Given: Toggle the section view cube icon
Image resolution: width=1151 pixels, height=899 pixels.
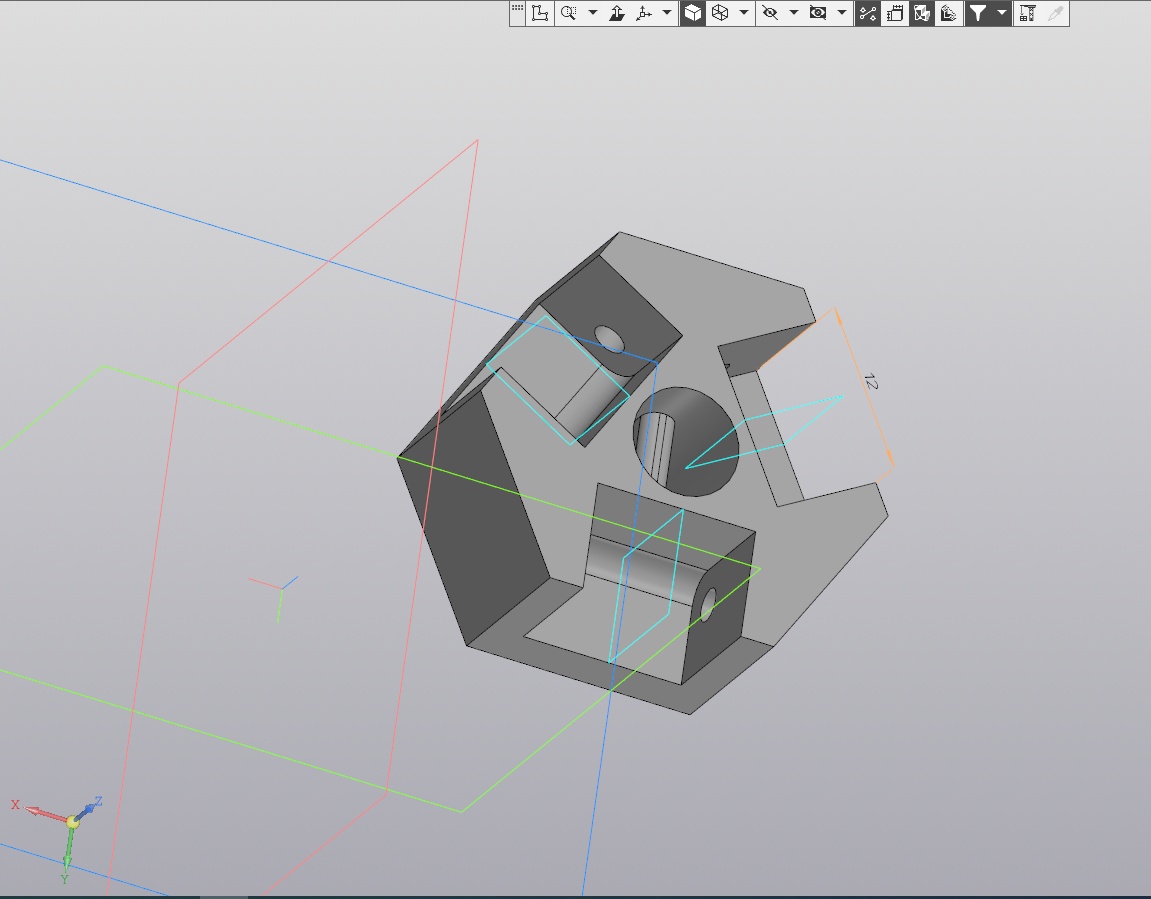Looking at the screenshot, I should tap(922, 13).
